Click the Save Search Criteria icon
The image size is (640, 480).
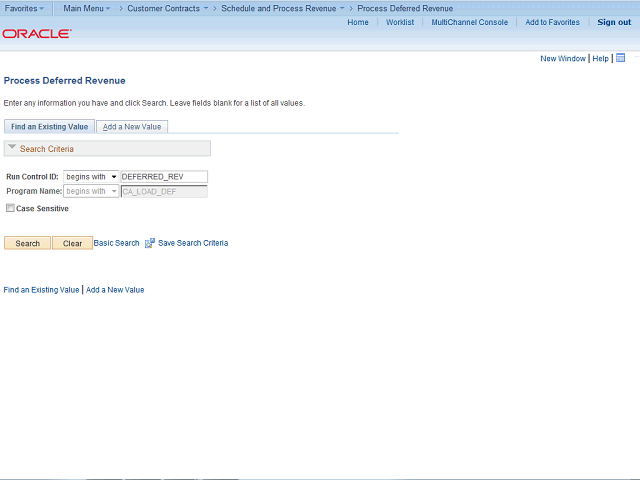pos(150,243)
